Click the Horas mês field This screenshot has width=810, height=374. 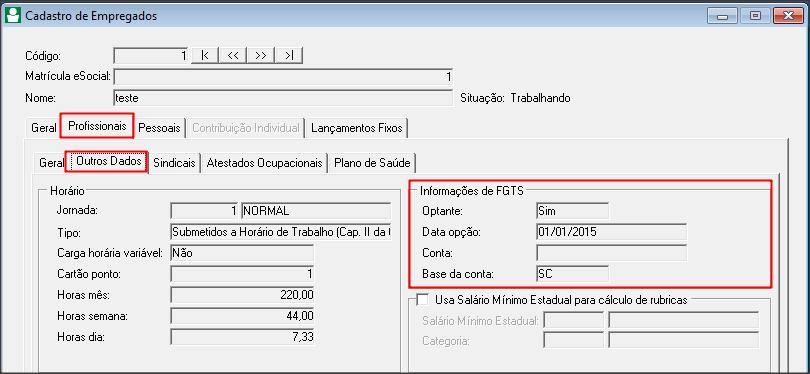(x=242, y=295)
